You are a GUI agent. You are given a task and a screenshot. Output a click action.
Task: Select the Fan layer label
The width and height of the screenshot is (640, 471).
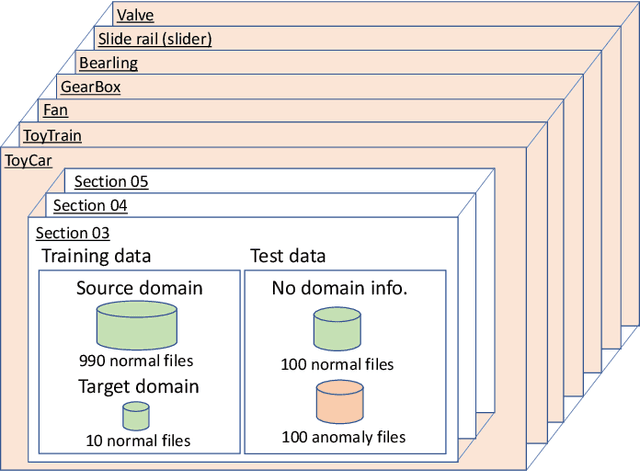55,110
